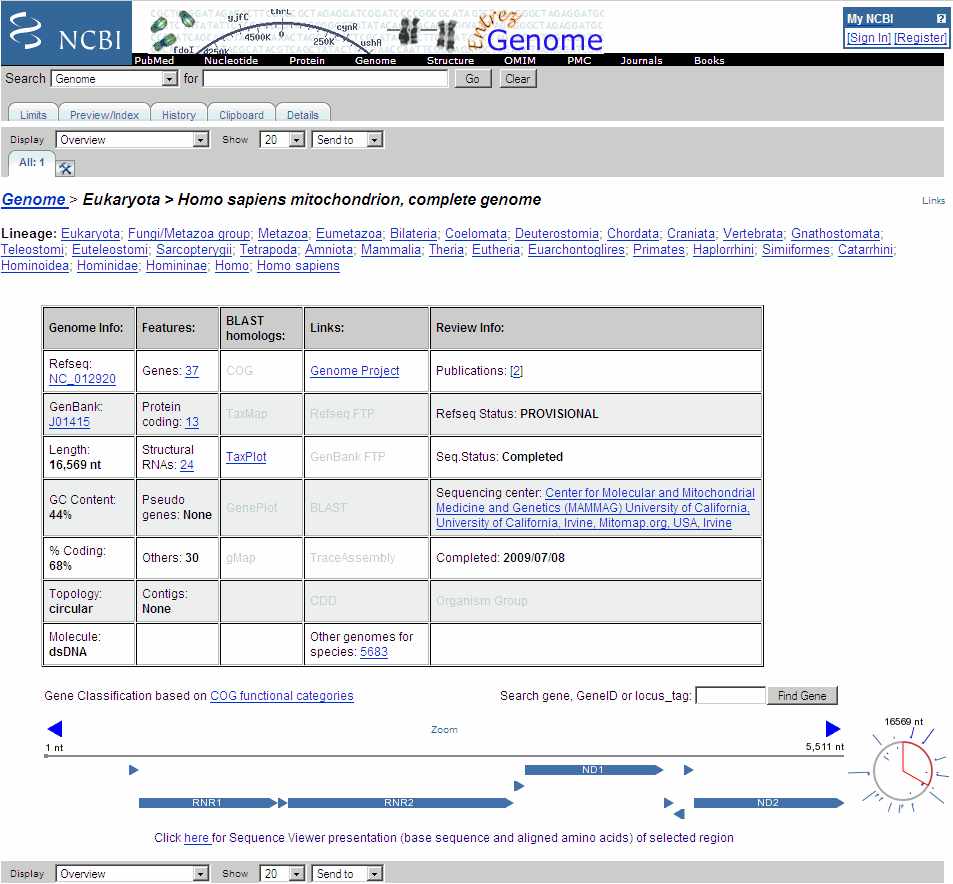Focus the gene/GeneID search field
Image resolution: width=953 pixels, height=884 pixels.
(x=731, y=696)
